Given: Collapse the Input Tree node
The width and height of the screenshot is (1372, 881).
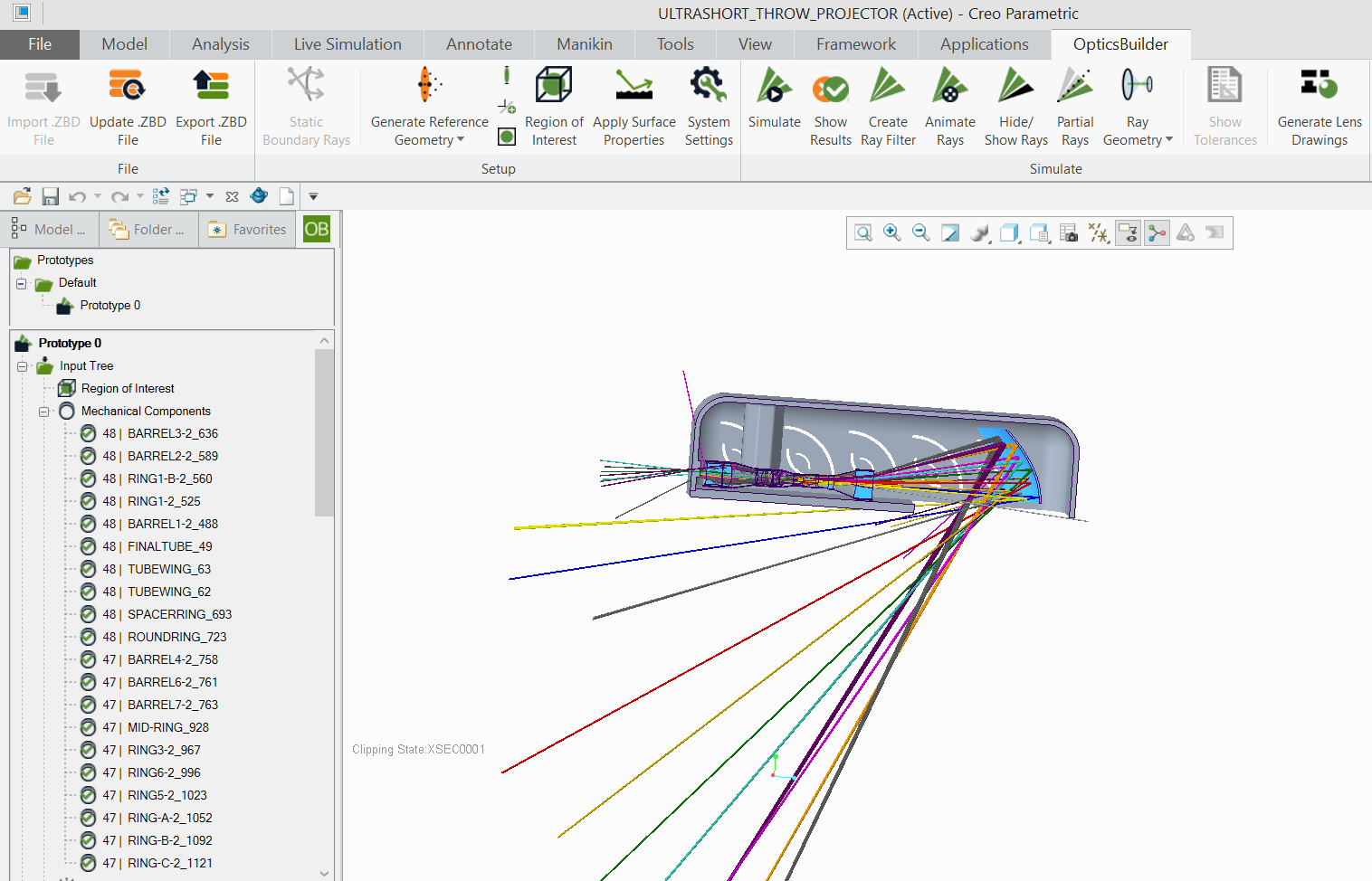Looking at the screenshot, I should pyautogui.click(x=23, y=366).
